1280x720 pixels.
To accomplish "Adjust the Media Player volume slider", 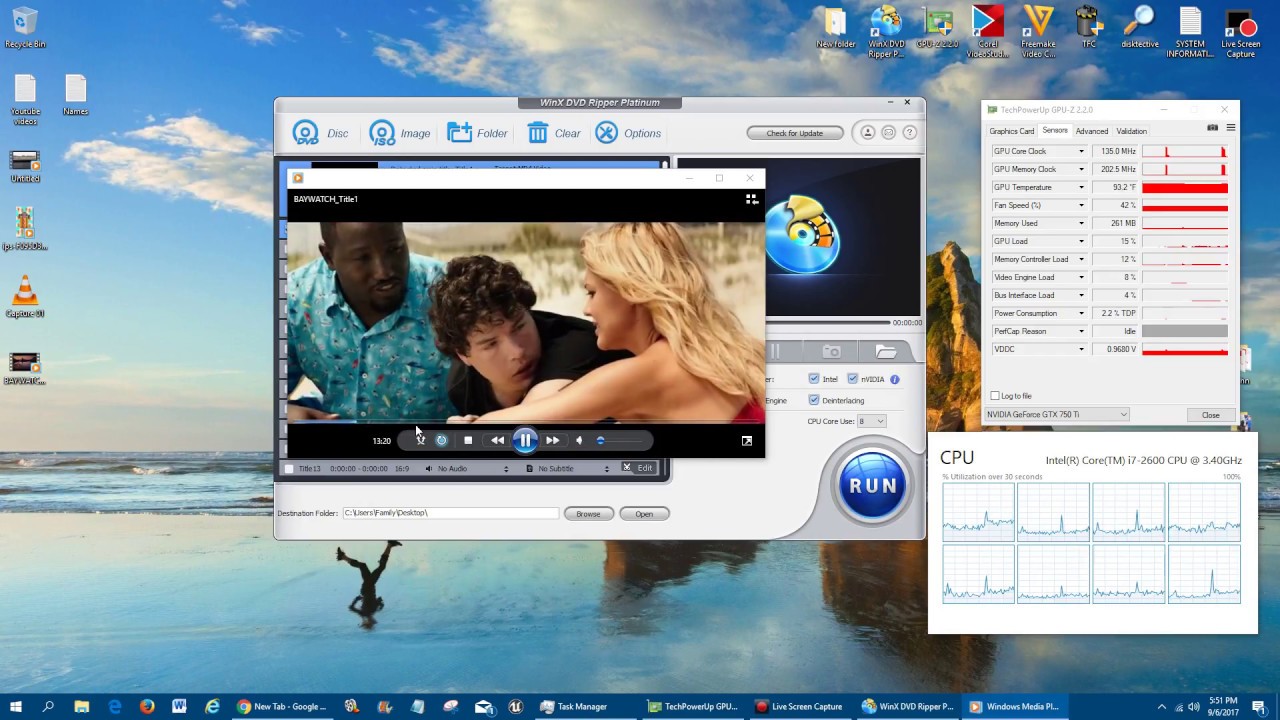I will point(623,440).
